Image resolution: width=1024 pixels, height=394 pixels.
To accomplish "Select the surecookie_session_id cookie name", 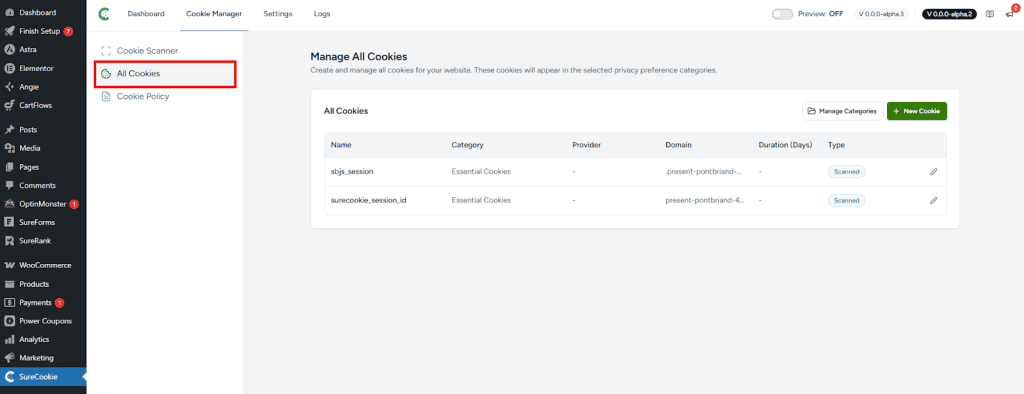I will coord(369,201).
